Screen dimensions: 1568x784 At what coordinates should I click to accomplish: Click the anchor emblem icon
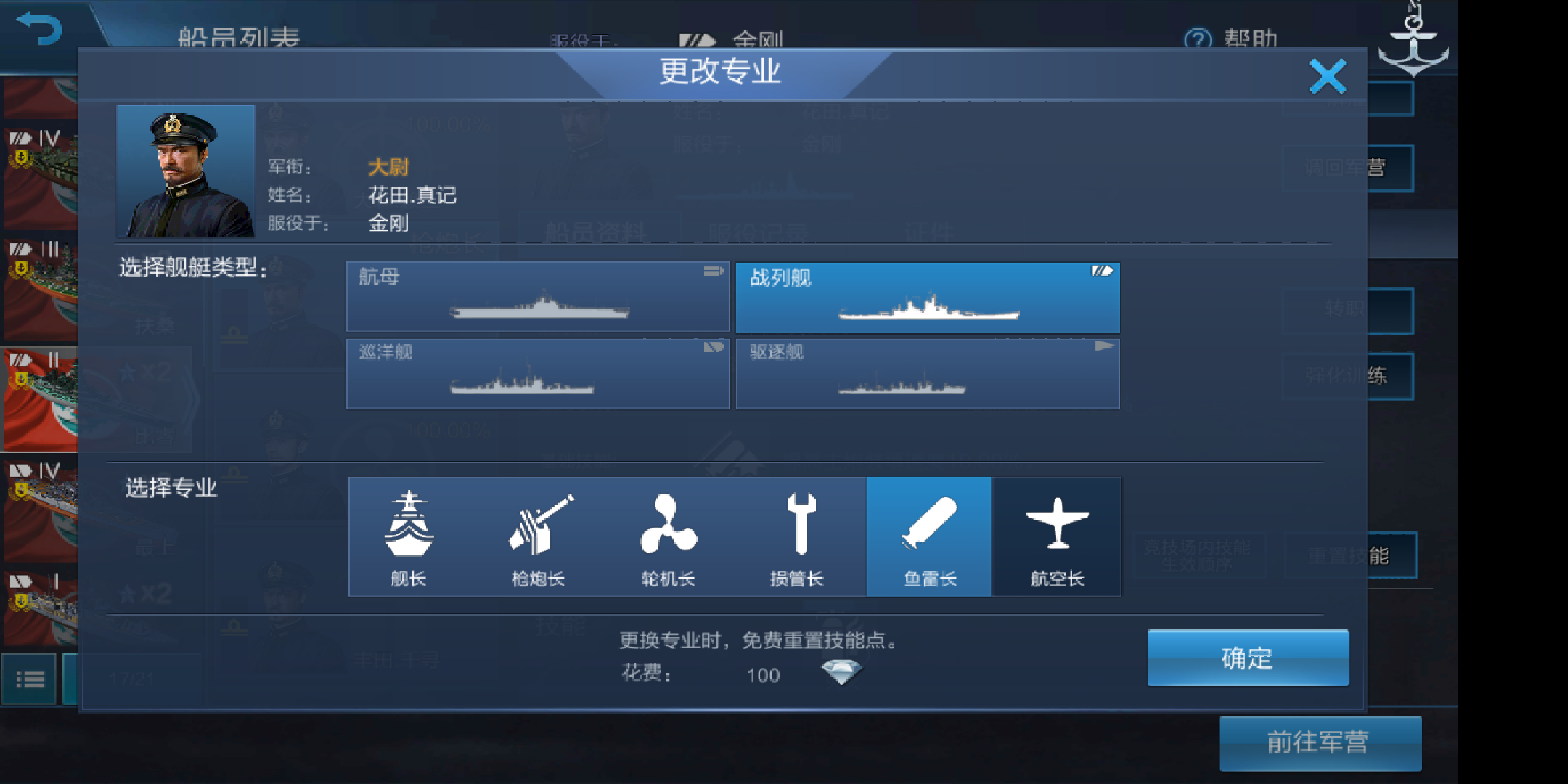click(1413, 40)
